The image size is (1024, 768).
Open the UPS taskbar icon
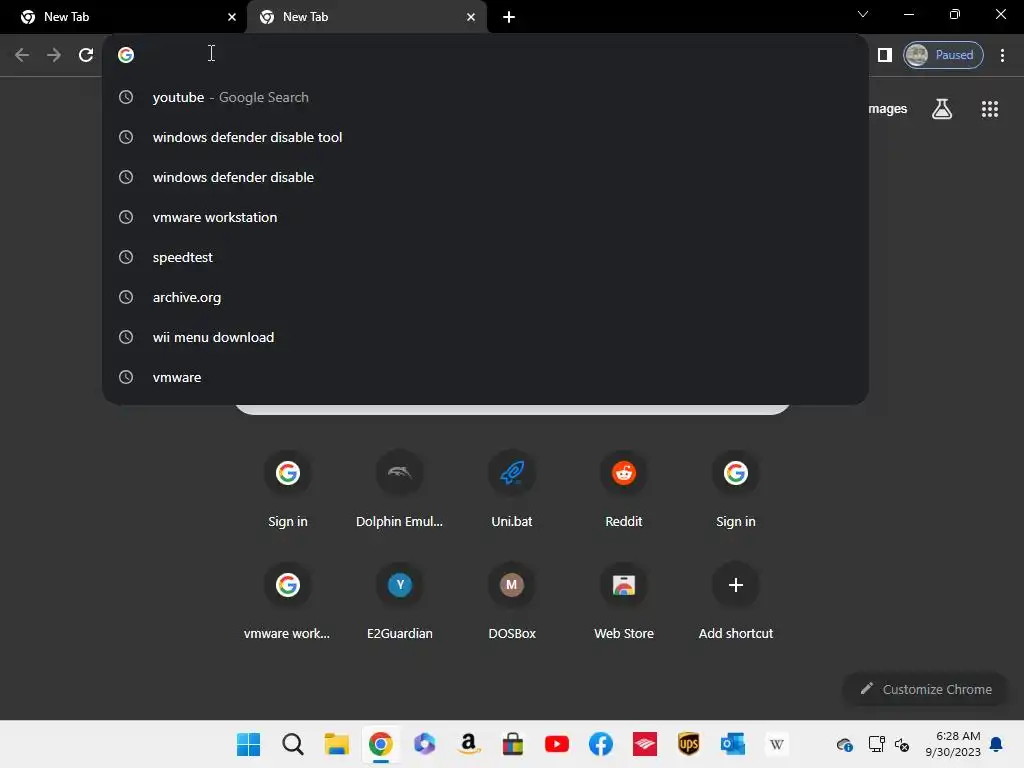pos(689,744)
